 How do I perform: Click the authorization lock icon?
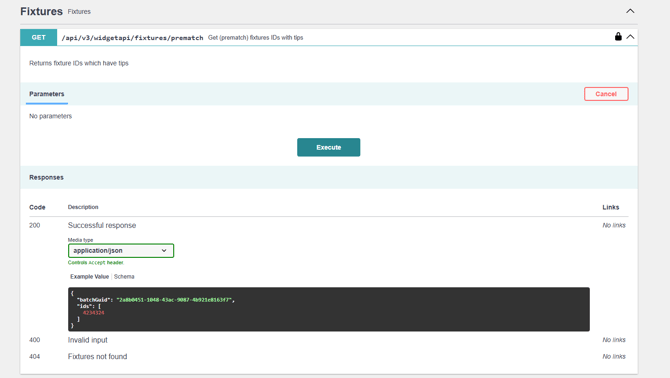pyautogui.click(x=618, y=37)
